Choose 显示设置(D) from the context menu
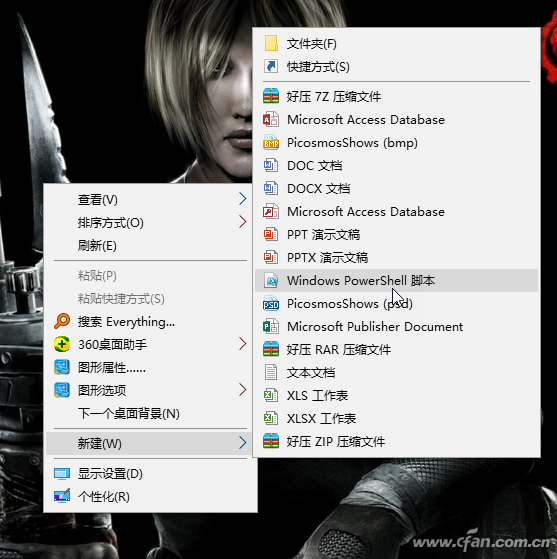 point(149,474)
